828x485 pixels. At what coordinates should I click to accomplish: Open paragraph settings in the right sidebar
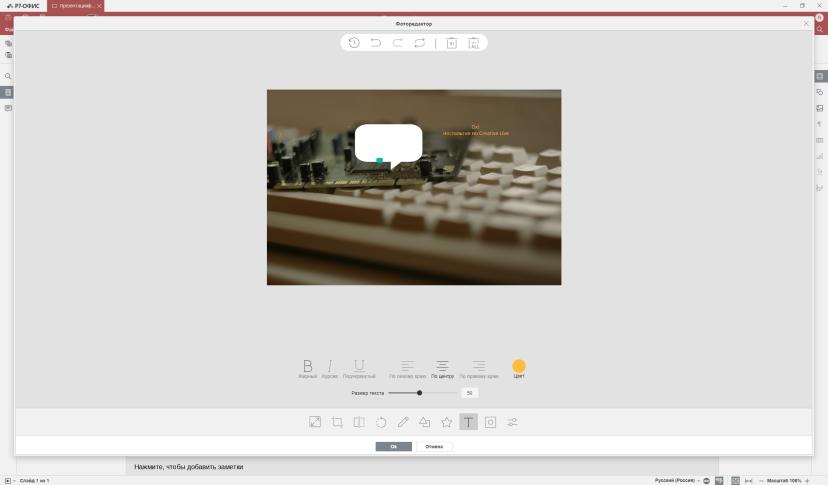click(x=820, y=124)
